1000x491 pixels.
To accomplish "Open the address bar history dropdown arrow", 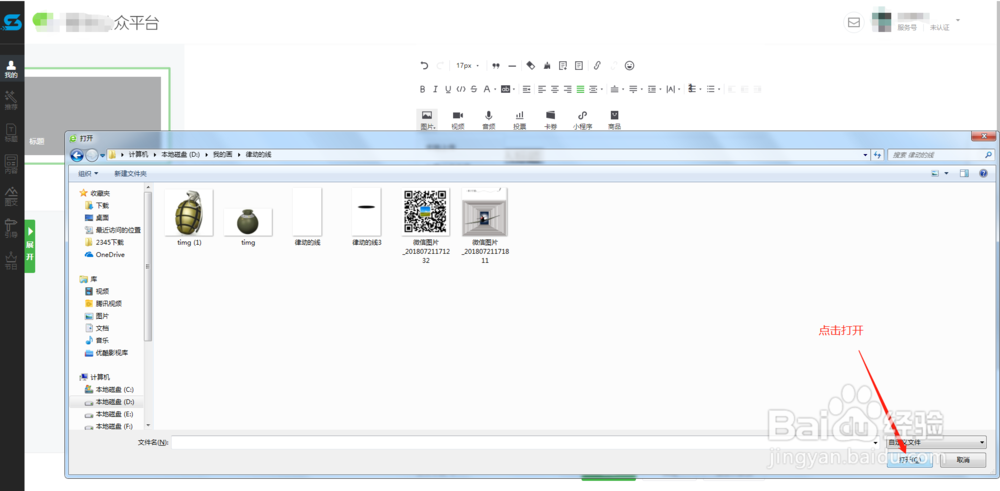I will 865,155.
